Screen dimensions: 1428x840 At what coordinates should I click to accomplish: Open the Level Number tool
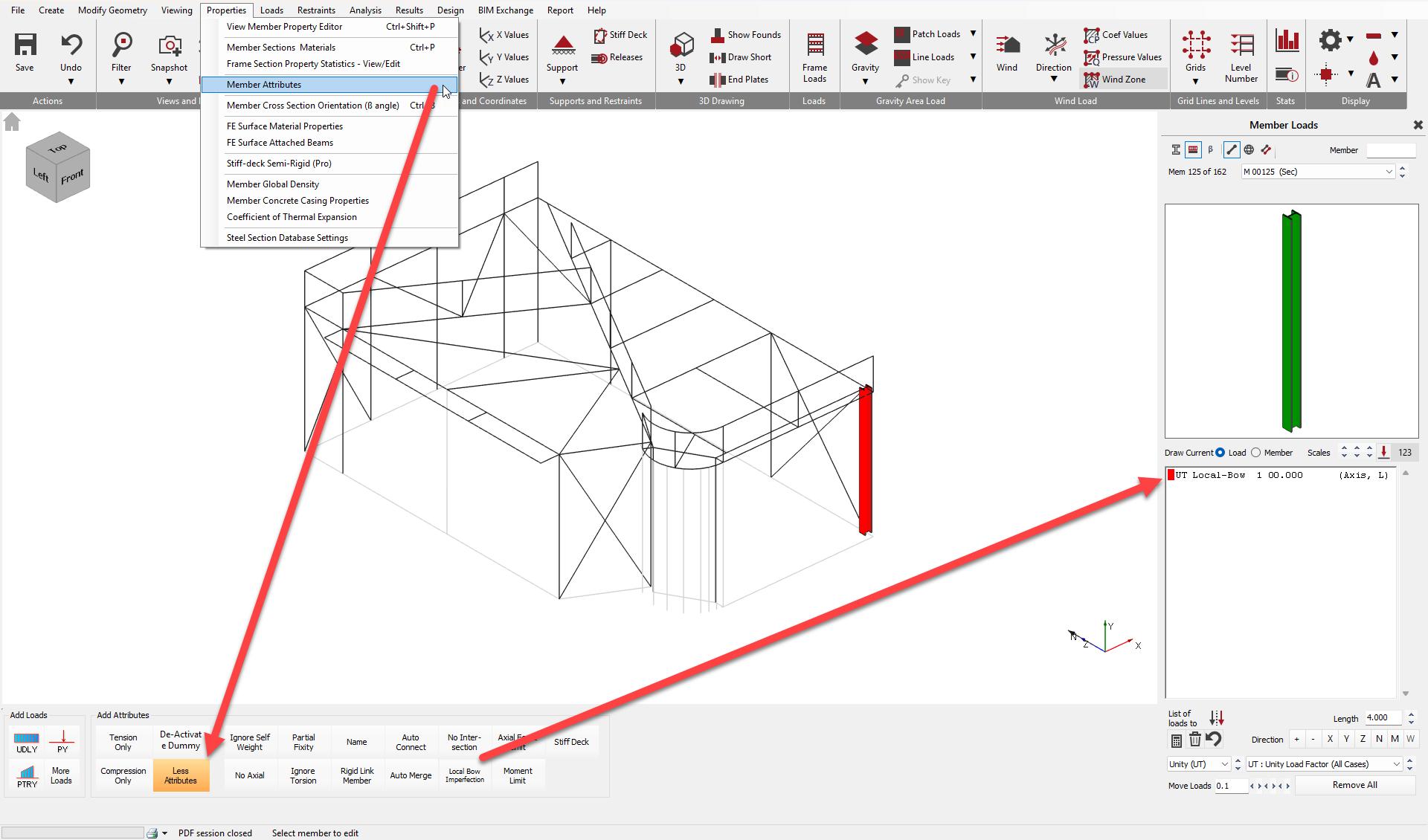pyautogui.click(x=1241, y=45)
